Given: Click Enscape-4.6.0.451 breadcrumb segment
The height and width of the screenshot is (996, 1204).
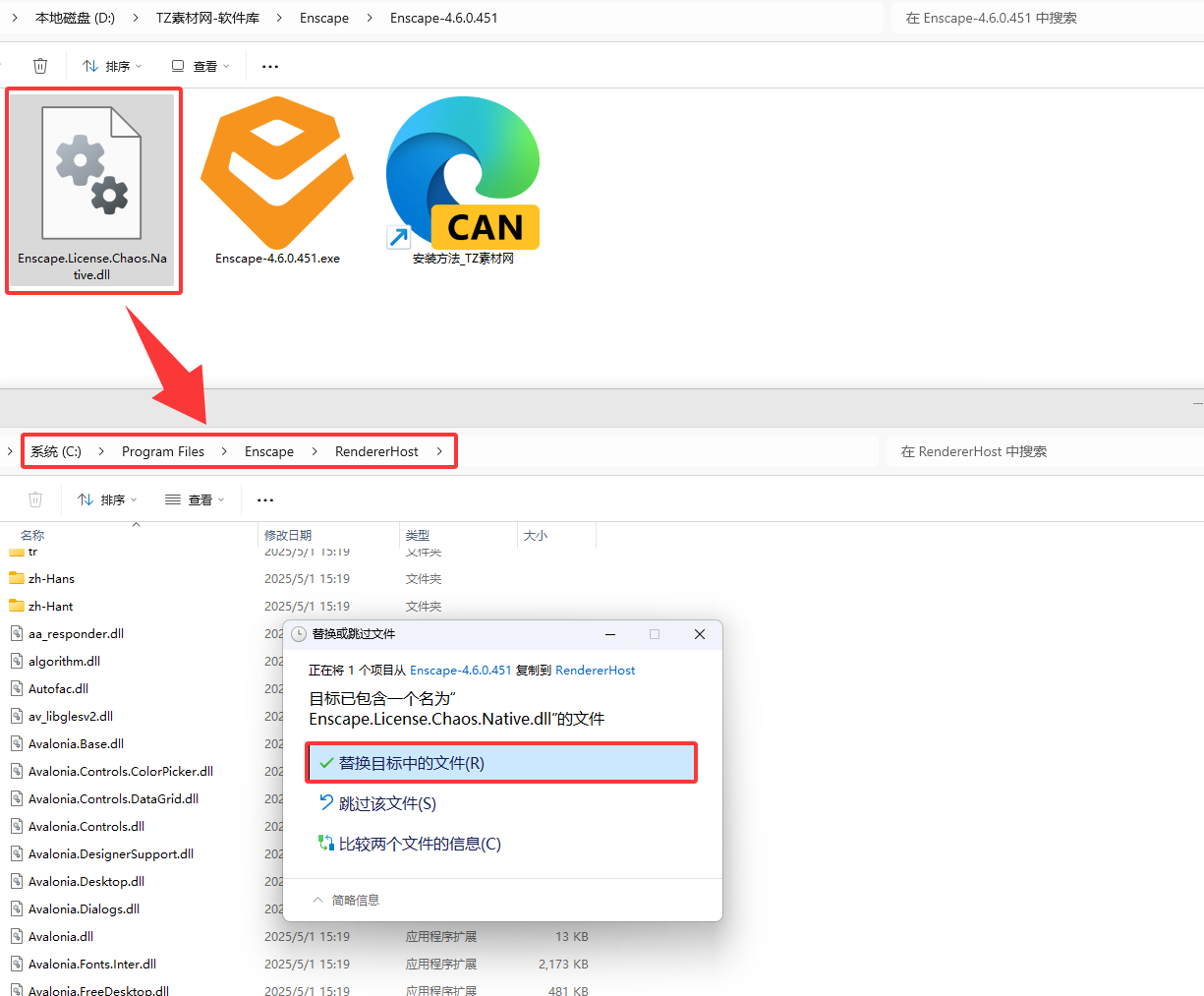Looking at the screenshot, I should coord(443,18).
